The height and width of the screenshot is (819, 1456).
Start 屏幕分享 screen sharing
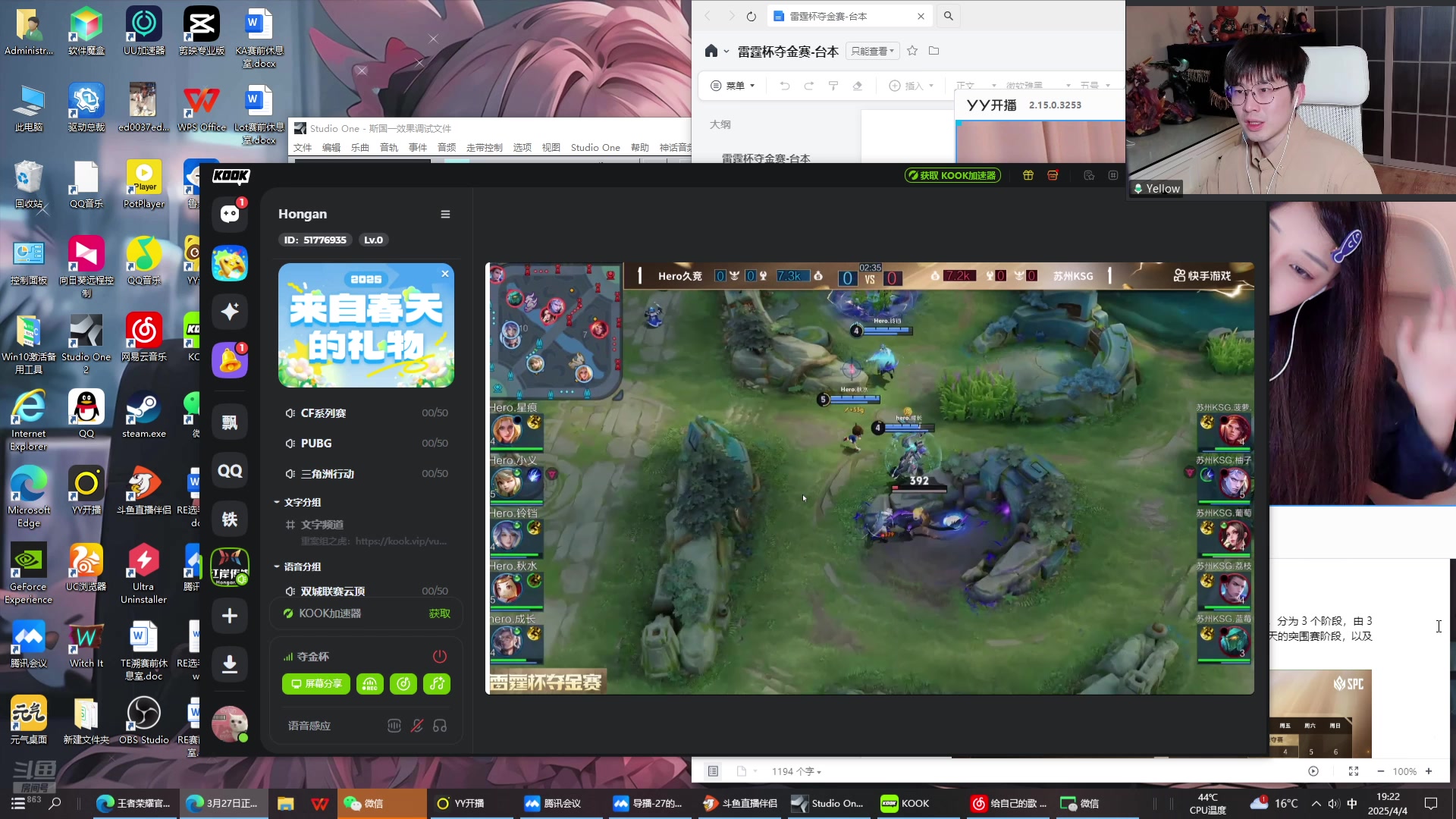(316, 684)
